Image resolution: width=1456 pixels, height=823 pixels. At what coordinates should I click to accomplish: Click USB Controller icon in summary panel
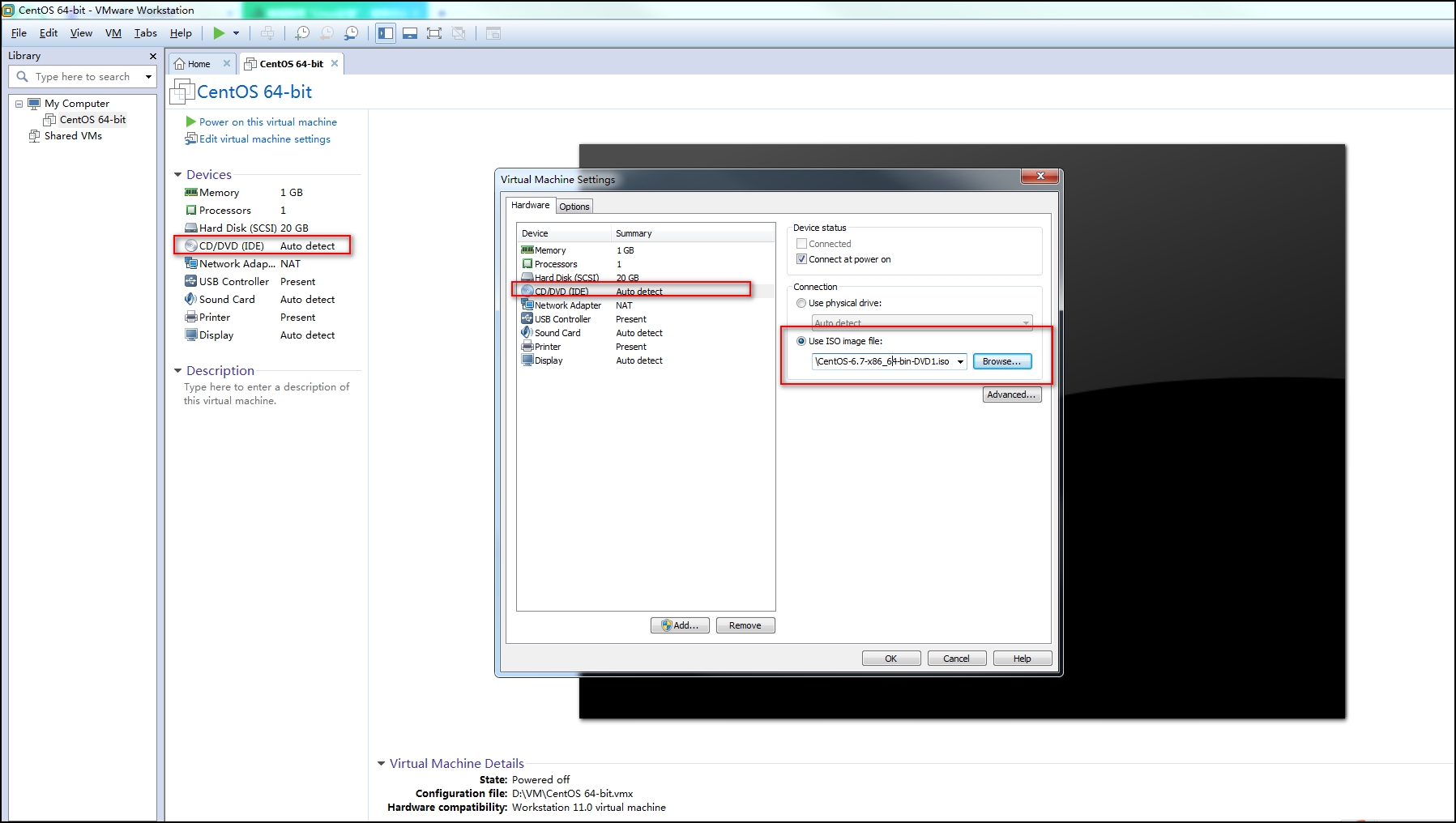(x=191, y=282)
